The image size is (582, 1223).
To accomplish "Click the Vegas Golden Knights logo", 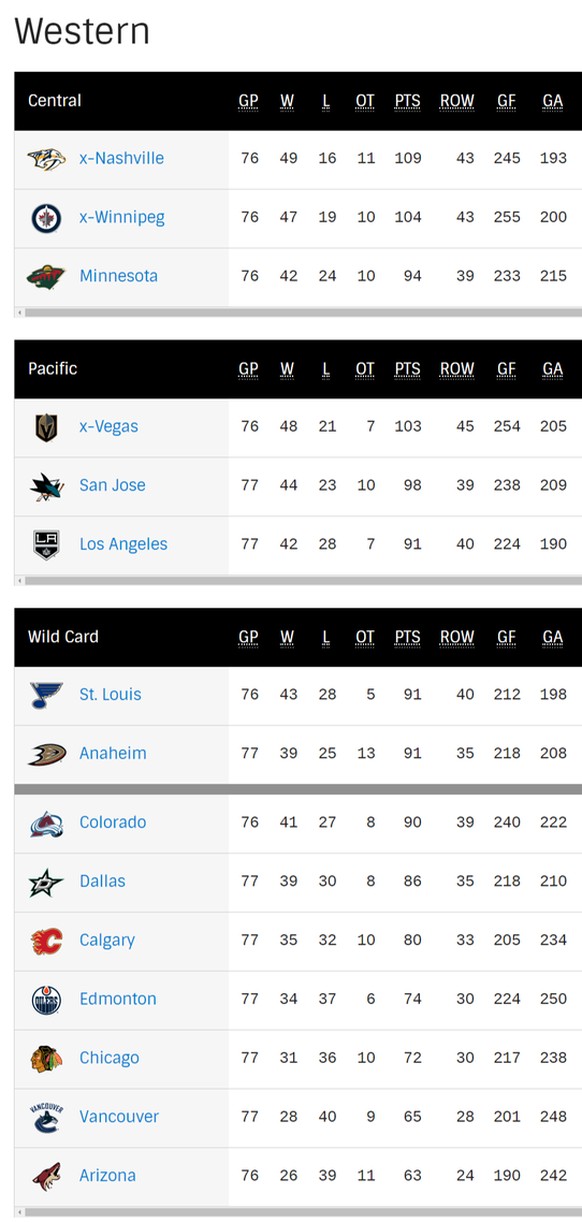I will click(x=46, y=427).
